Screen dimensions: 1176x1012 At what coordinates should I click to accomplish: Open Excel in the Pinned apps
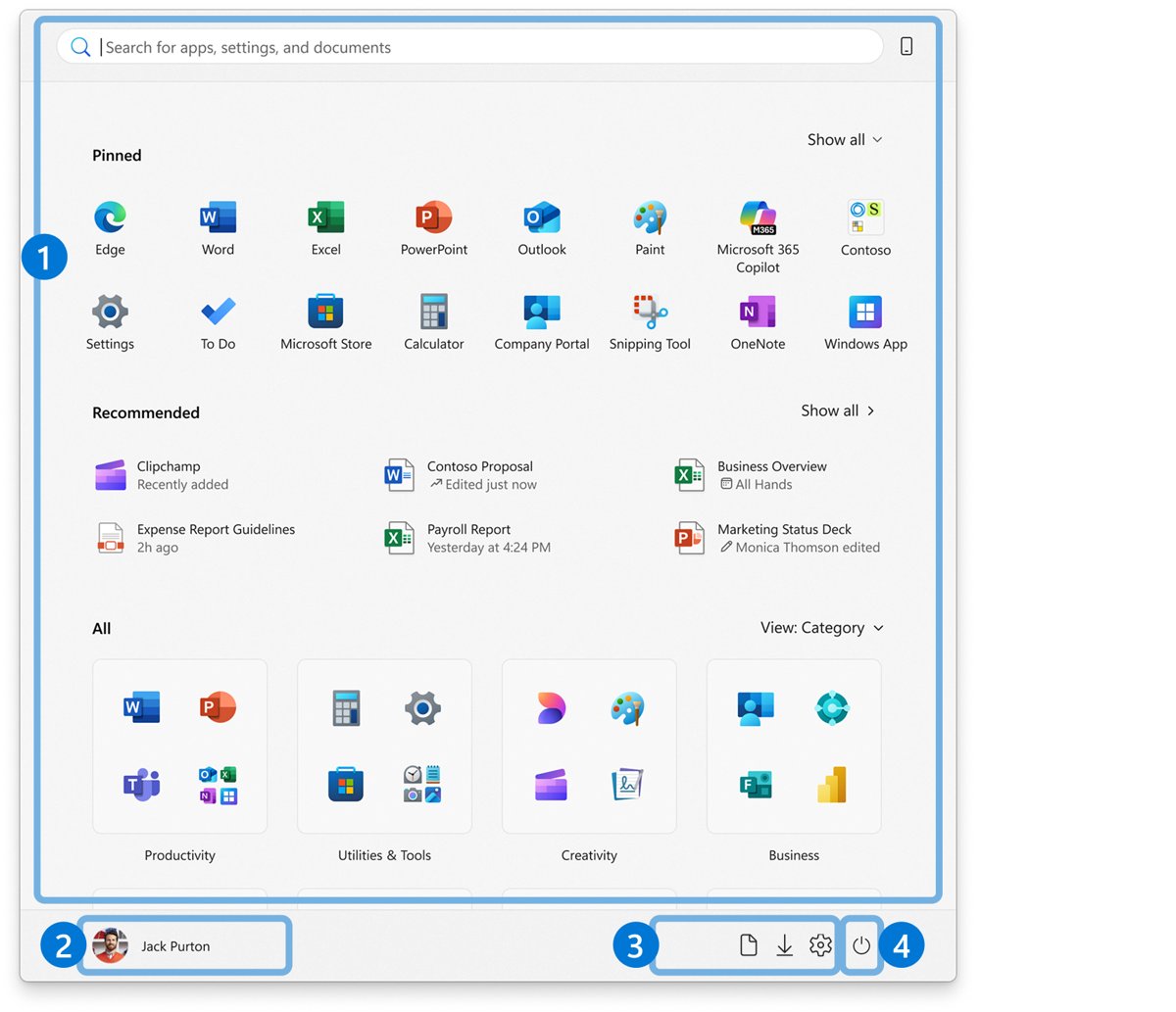point(326,217)
